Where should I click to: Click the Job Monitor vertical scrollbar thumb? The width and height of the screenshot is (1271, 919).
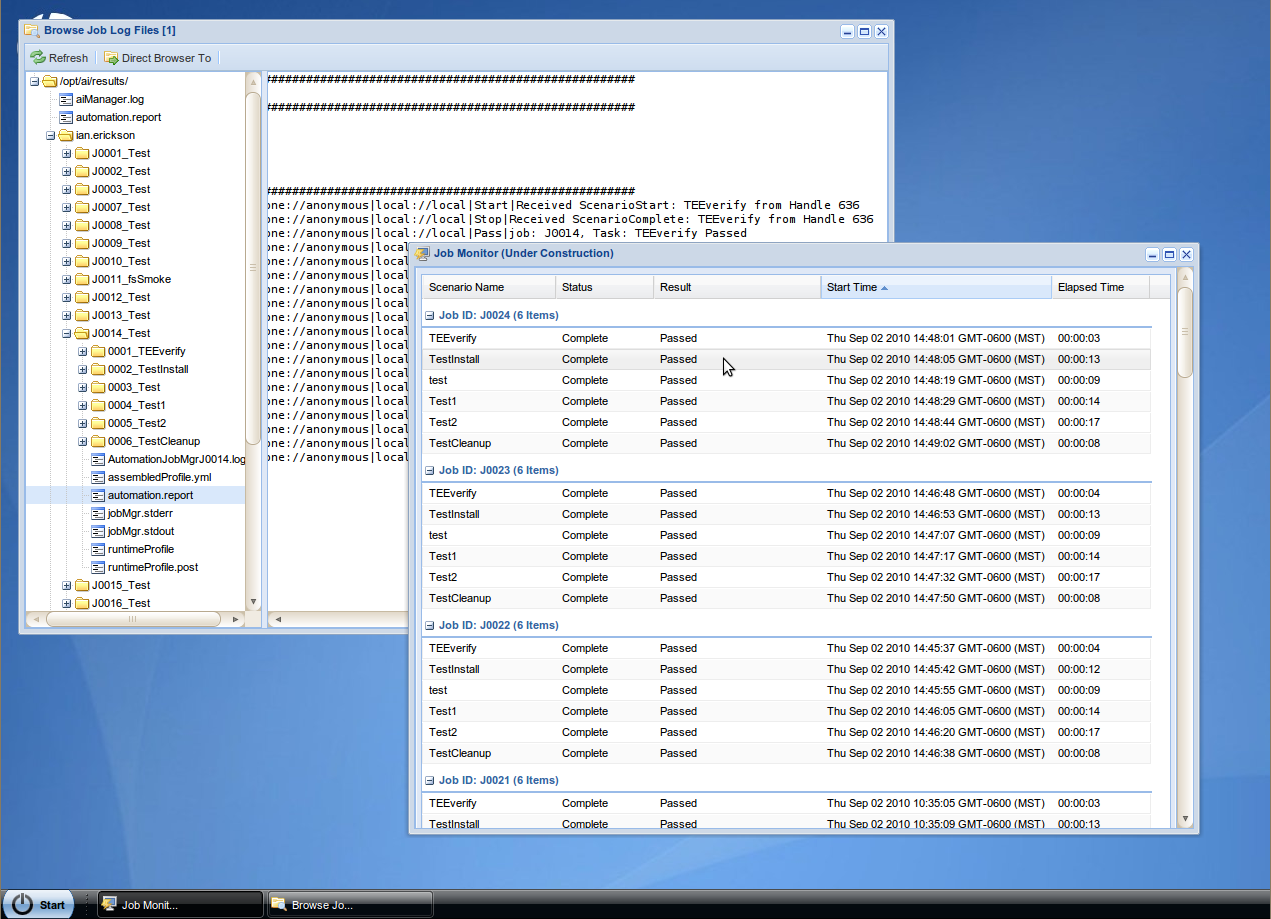point(1185,332)
